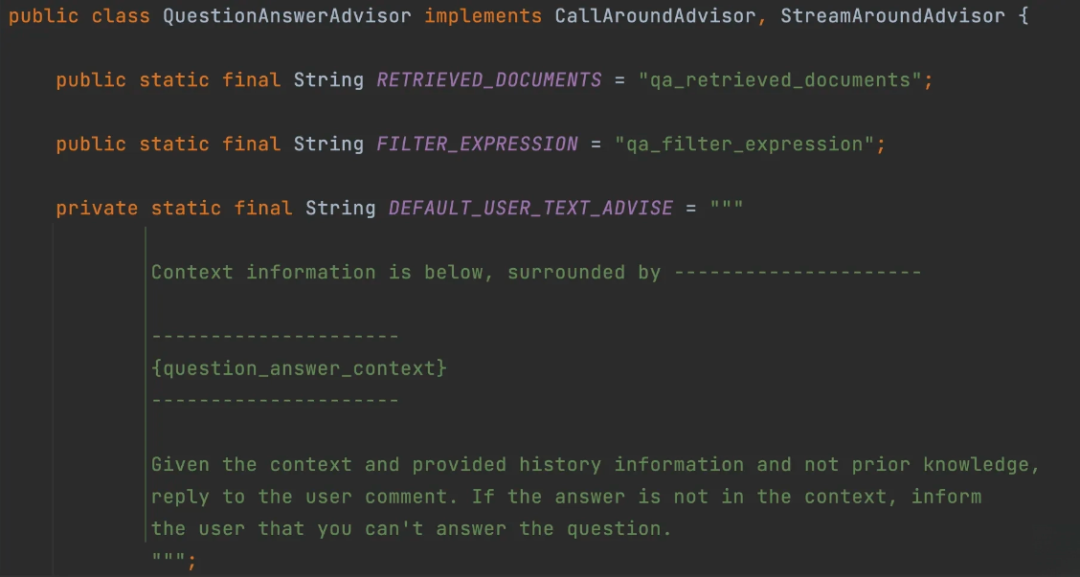Click the 'implements' keyword
Viewport: 1080px width, 577px height.
pyautogui.click(x=483, y=16)
